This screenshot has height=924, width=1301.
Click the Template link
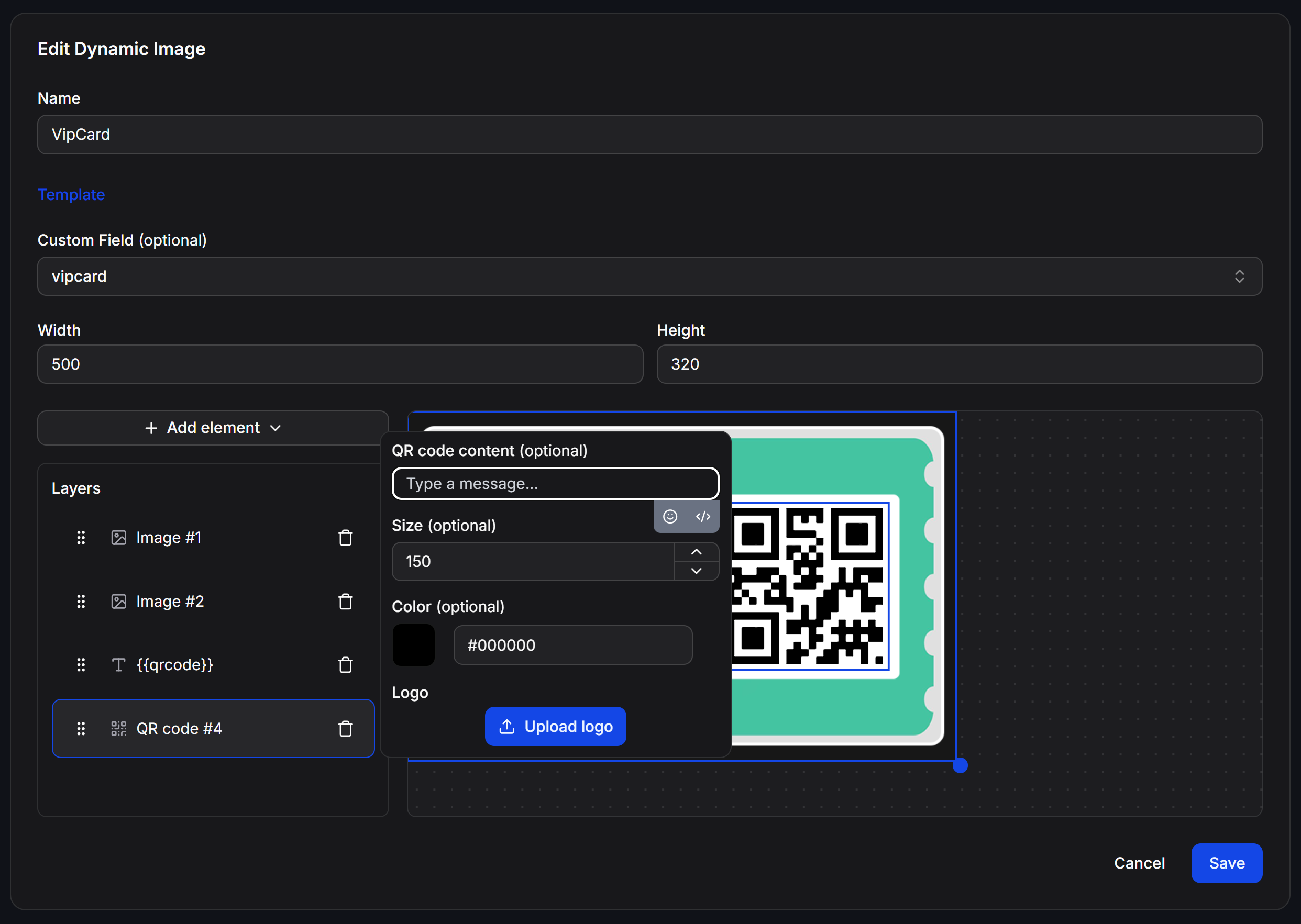[71, 195]
